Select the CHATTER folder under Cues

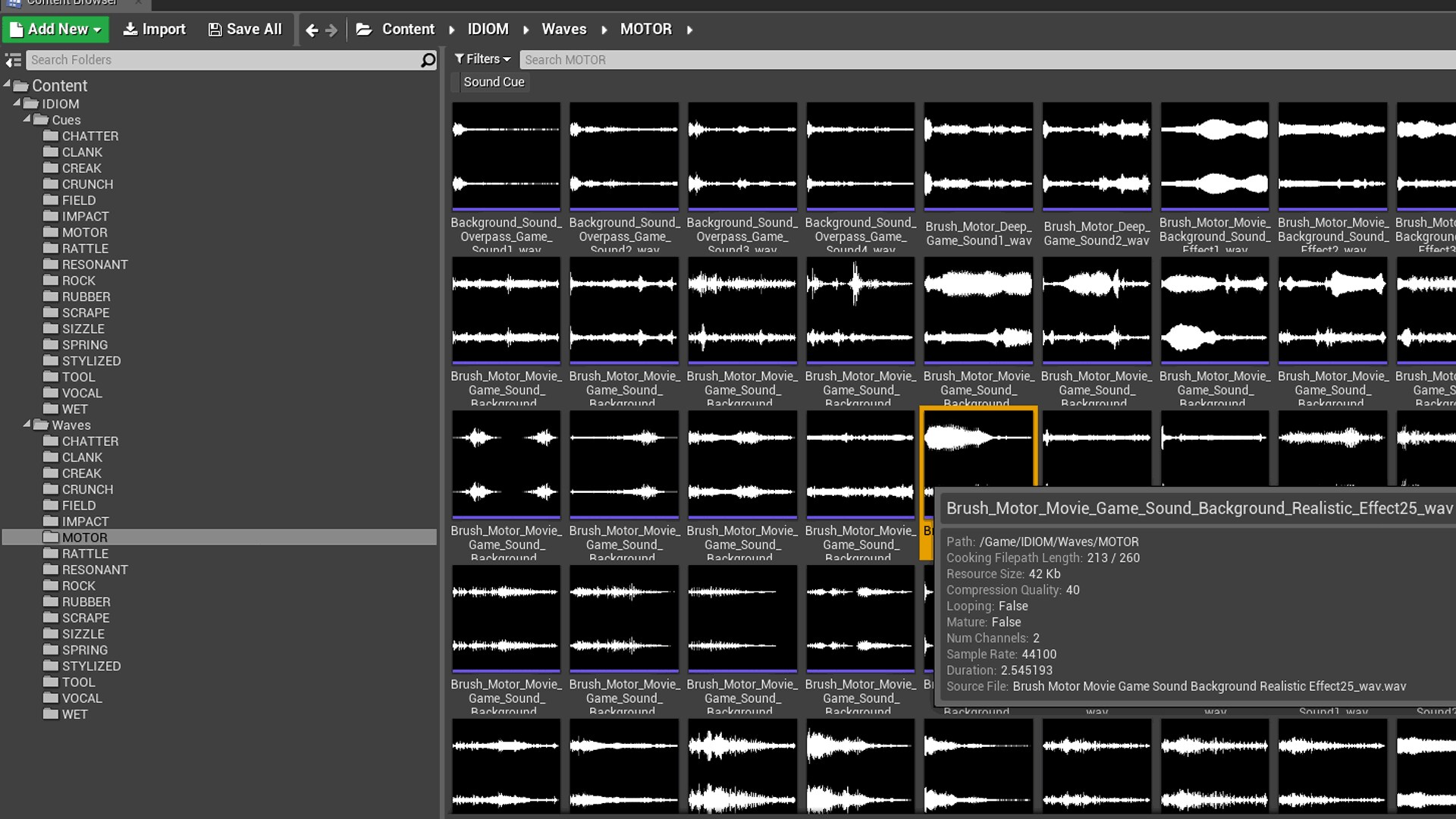tap(90, 136)
